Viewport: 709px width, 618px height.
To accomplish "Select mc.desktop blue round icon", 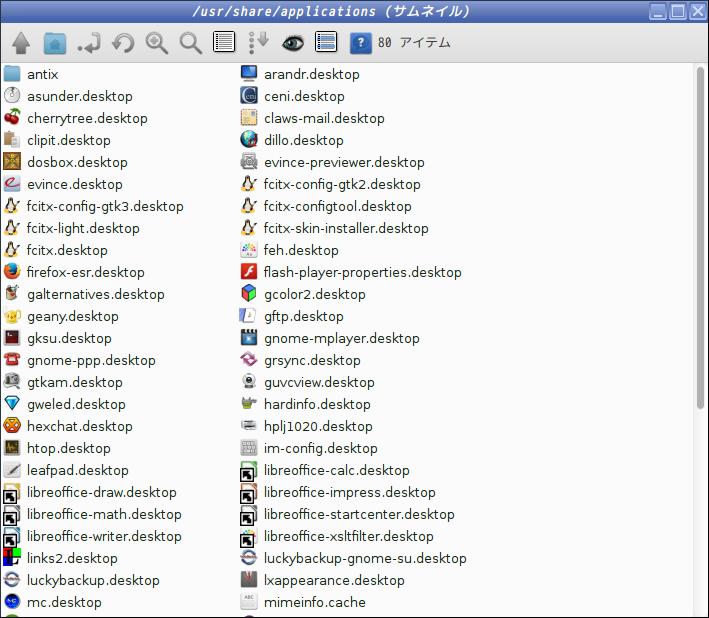I will pyautogui.click(x=12, y=602).
